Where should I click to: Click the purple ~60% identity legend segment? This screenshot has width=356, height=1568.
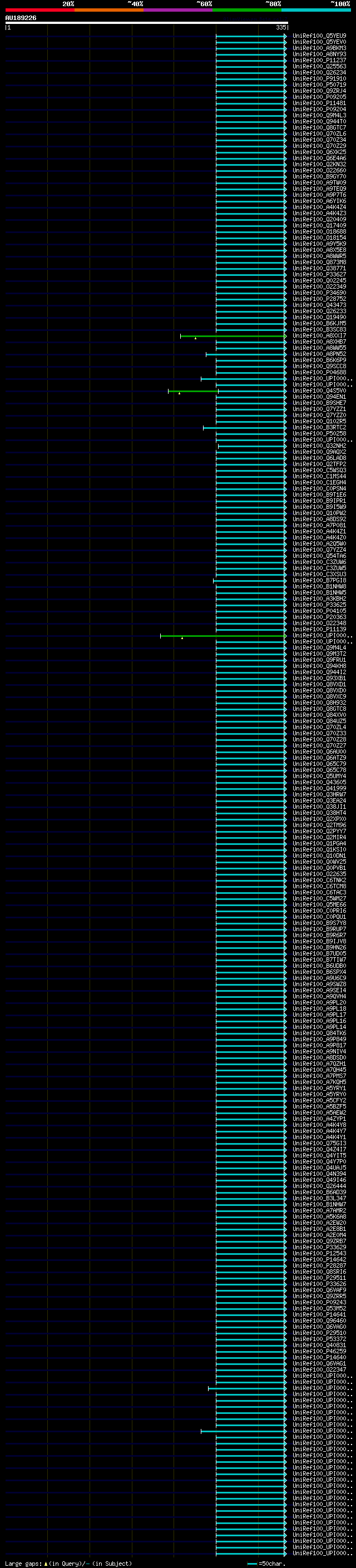coord(179,10)
